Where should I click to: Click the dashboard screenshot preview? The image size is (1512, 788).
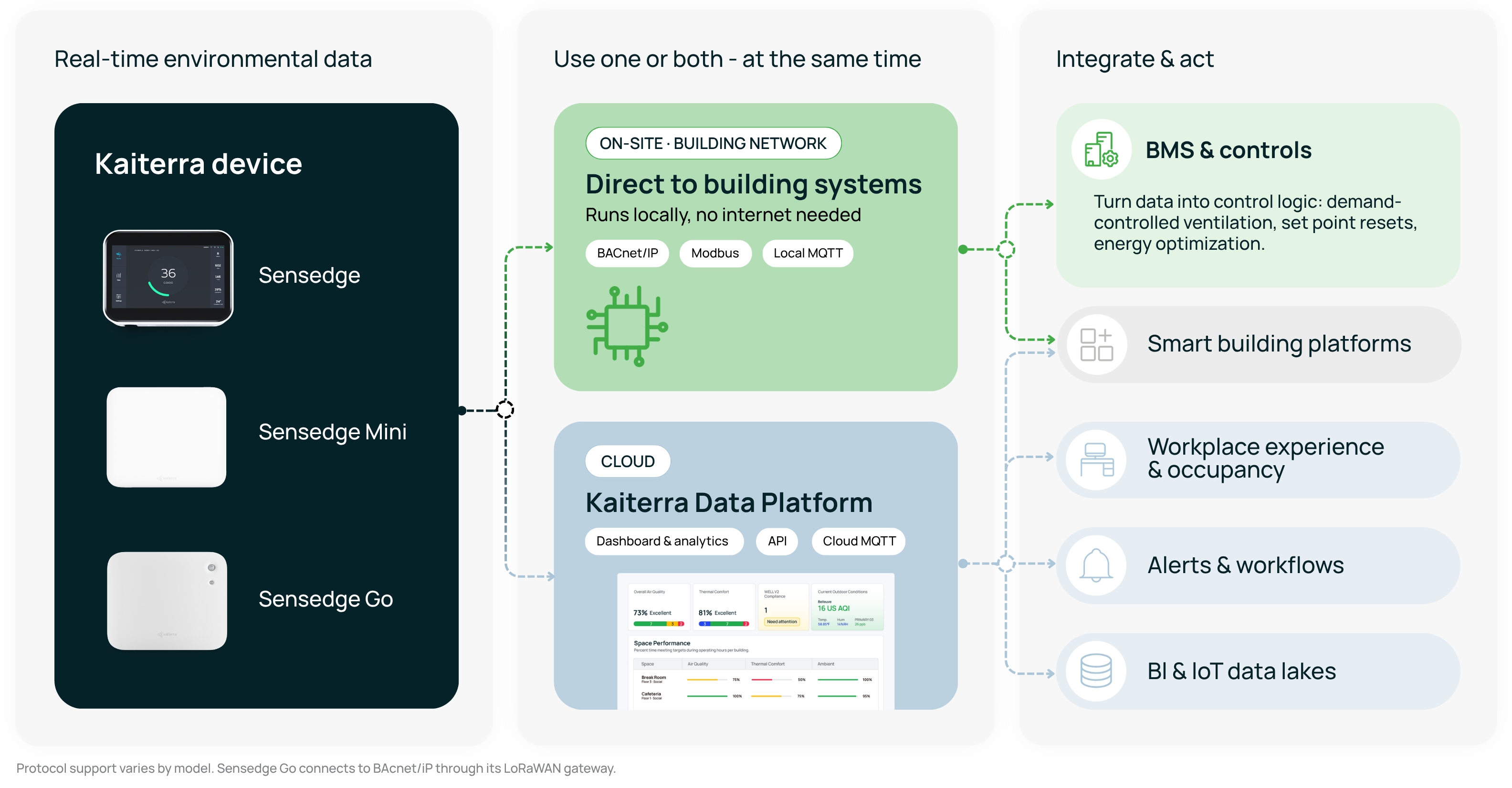(x=756, y=641)
